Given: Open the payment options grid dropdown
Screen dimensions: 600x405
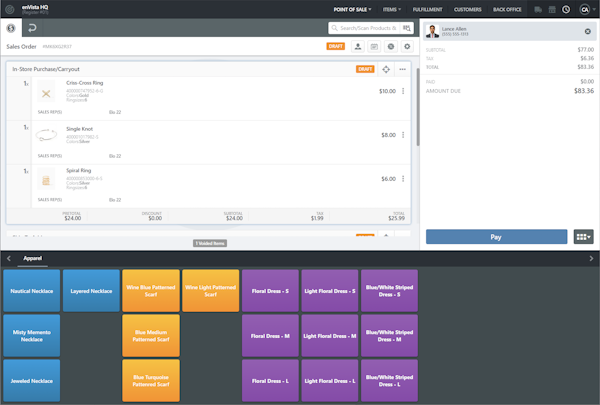Looking at the screenshot, I should (584, 237).
